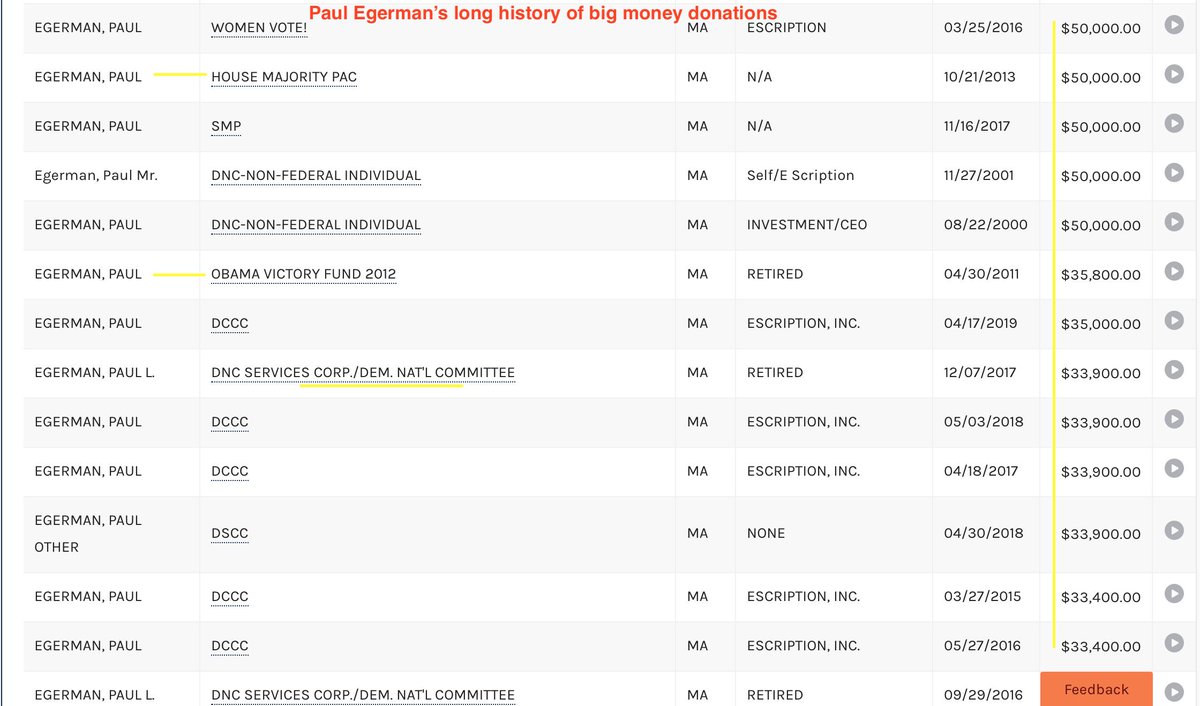The image size is (1200, 706).
Task: Select the date 12/07/2017
Action: 979,372
